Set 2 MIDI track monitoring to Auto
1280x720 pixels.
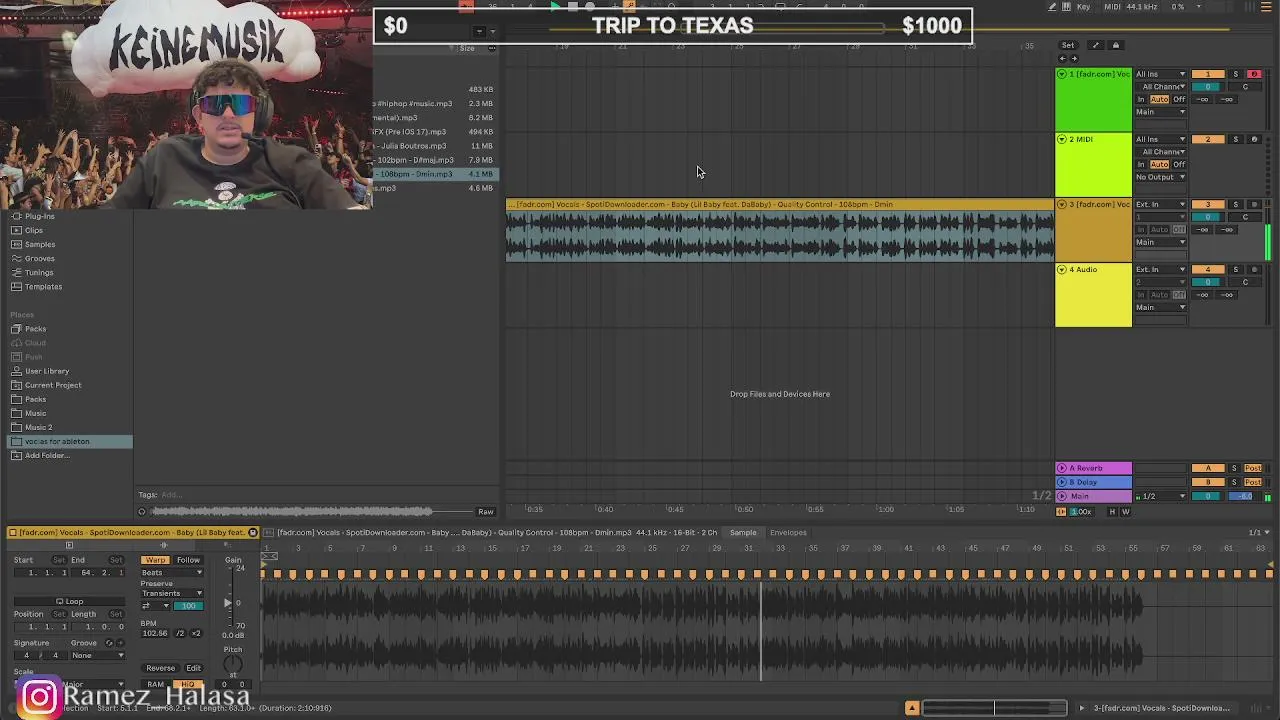click(x=1159, y=164)
